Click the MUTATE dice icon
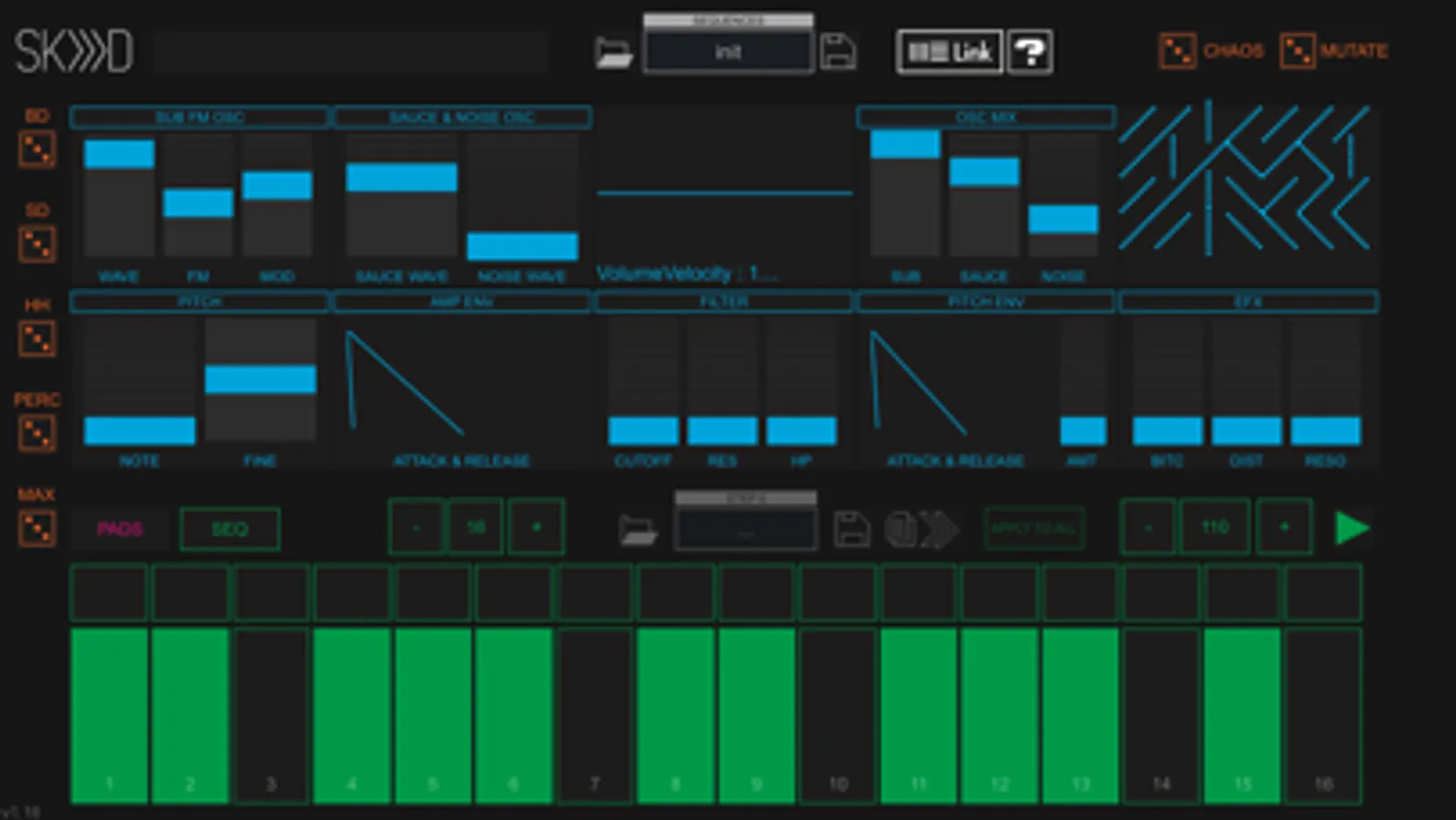The height and width of the screenshot is (820, 1456). (x=1297, y=51)
